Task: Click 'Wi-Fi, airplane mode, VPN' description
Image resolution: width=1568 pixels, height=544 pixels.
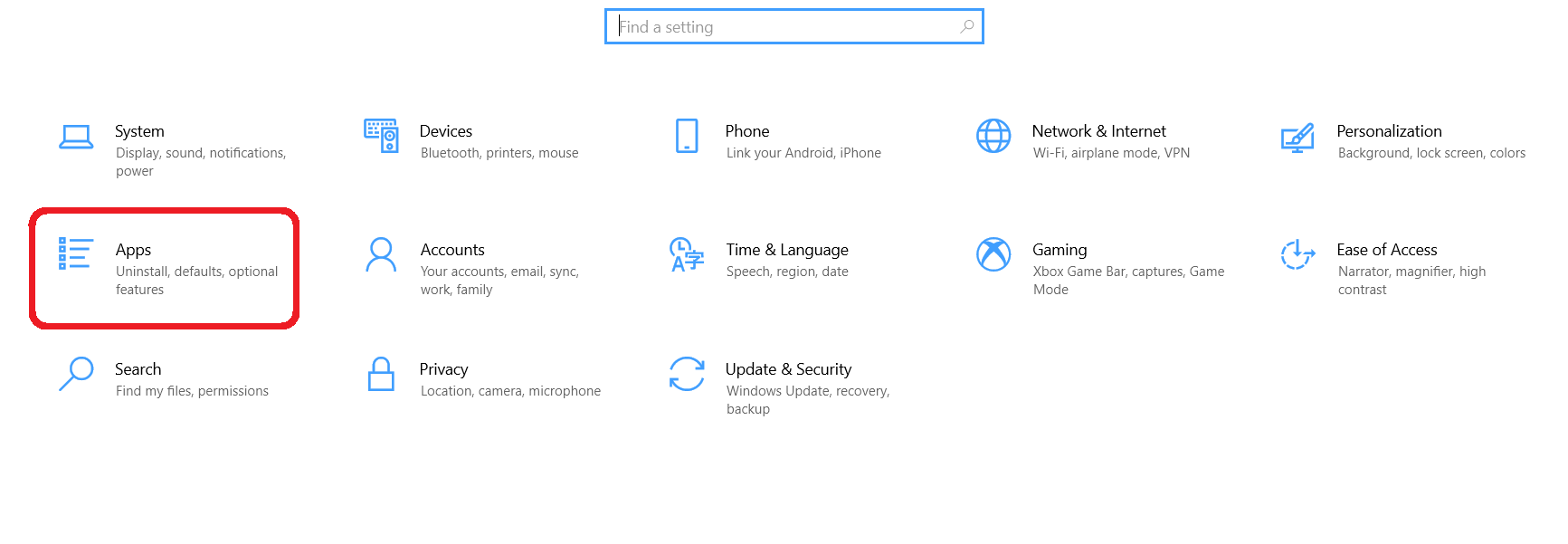Action: (1111, 153)
